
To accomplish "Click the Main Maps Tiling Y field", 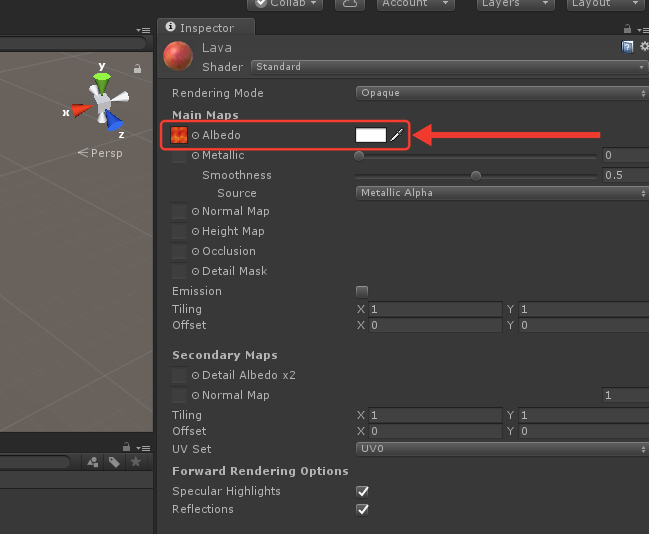I will (584, 309).
